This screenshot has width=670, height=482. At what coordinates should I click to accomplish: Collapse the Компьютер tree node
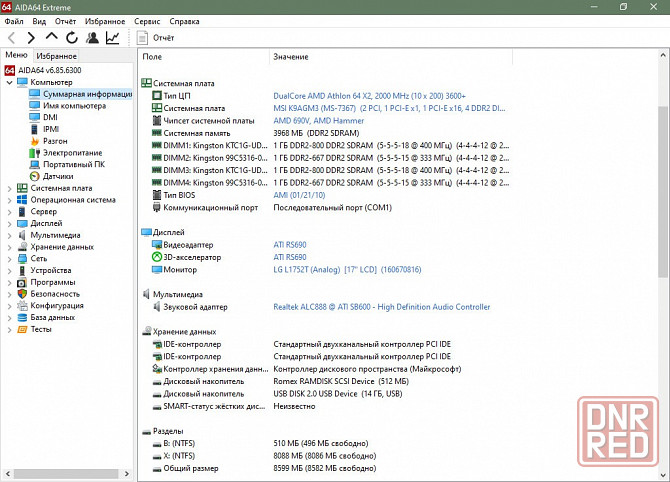point(9,82)
